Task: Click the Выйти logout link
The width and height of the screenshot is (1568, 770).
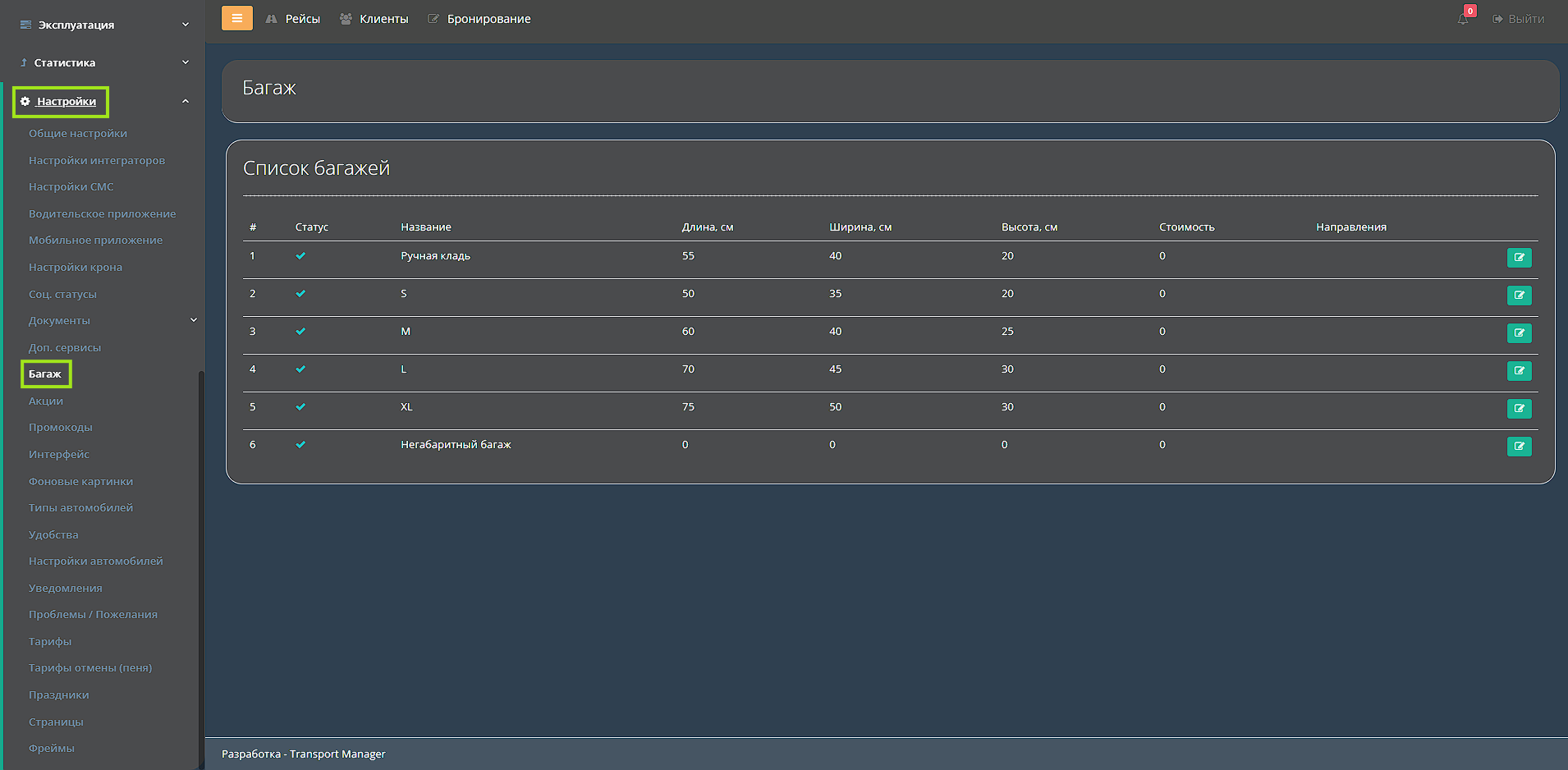Action: click(1519, 19)
